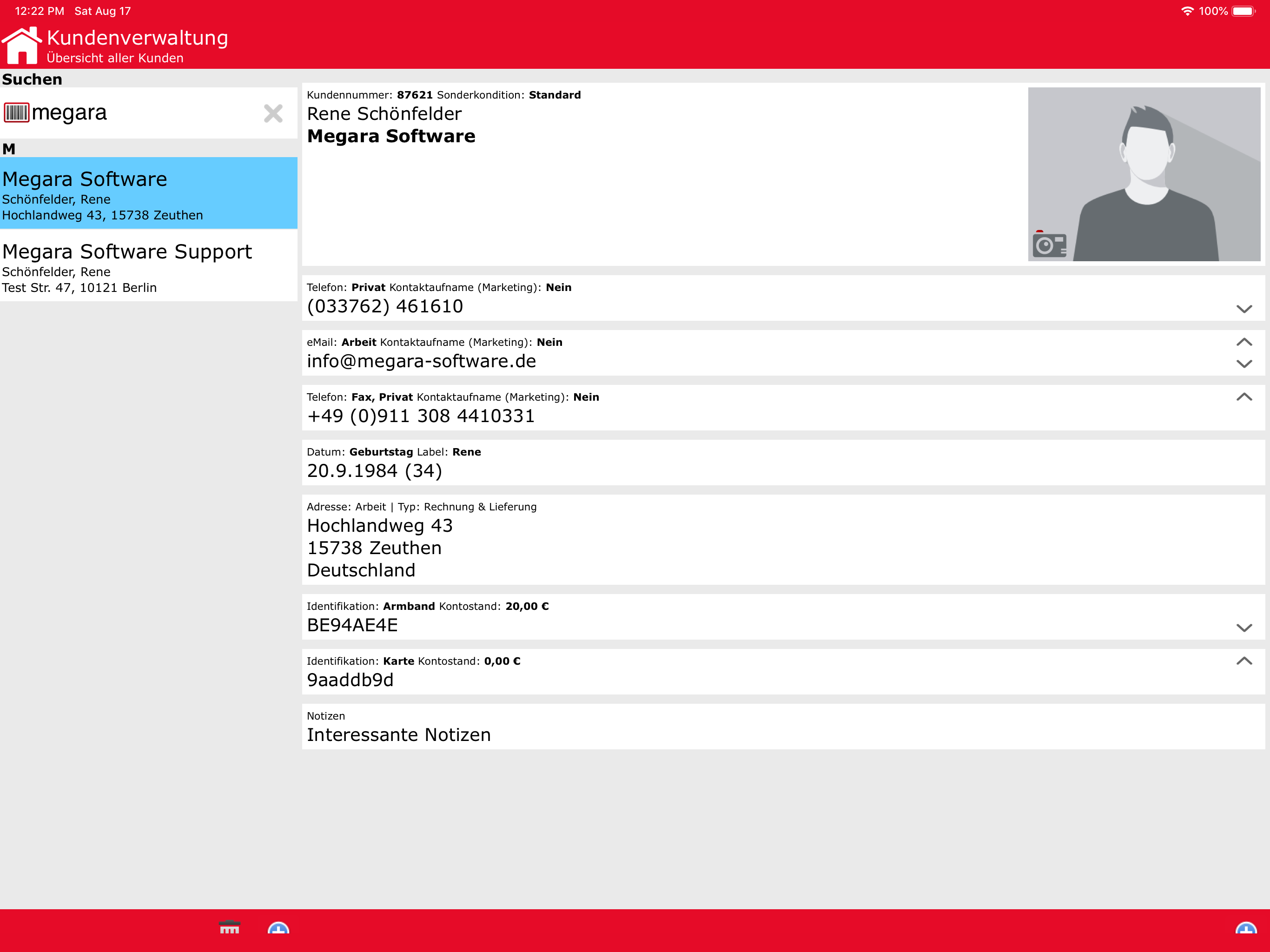Tap the Datum: Geburtstag label
The image size is (1270, 952).
click(360, 452)
